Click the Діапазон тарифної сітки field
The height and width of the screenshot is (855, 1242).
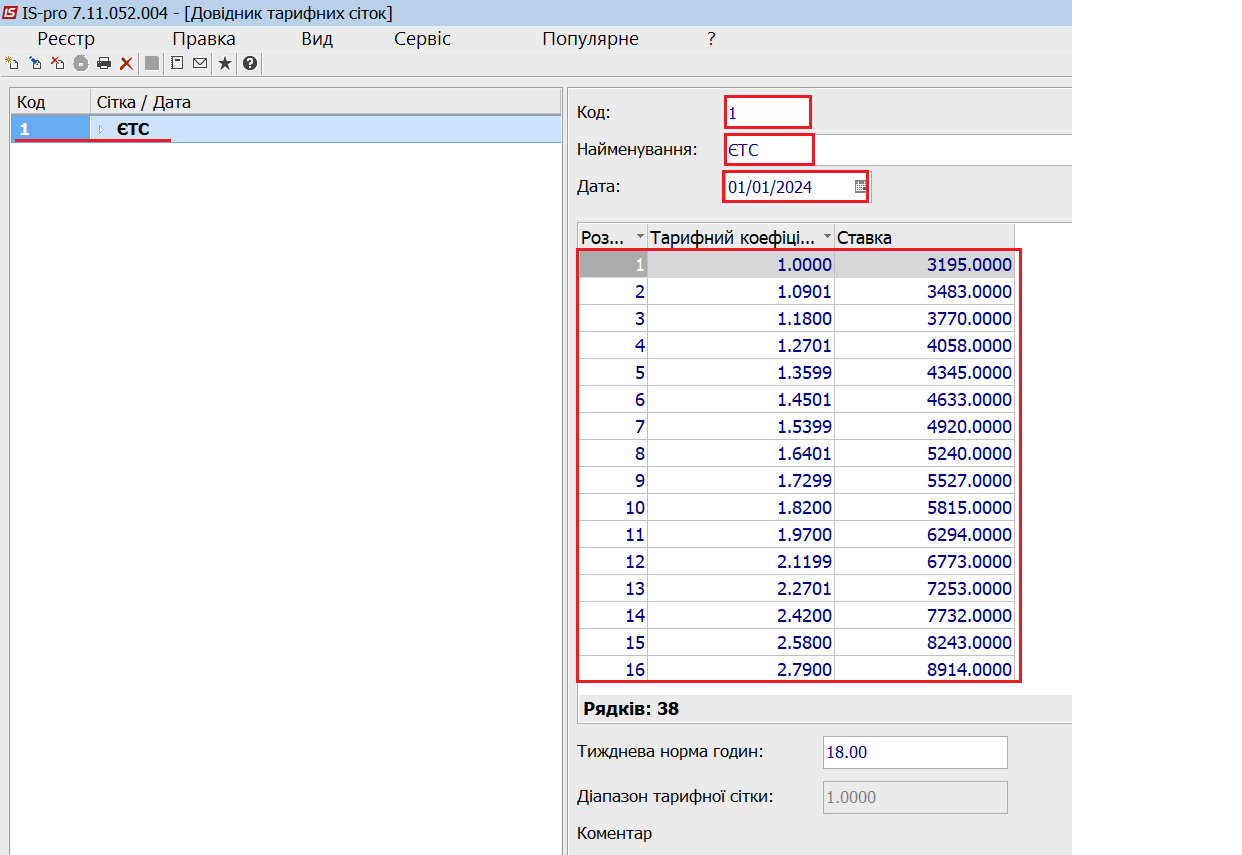pos(915,797)
